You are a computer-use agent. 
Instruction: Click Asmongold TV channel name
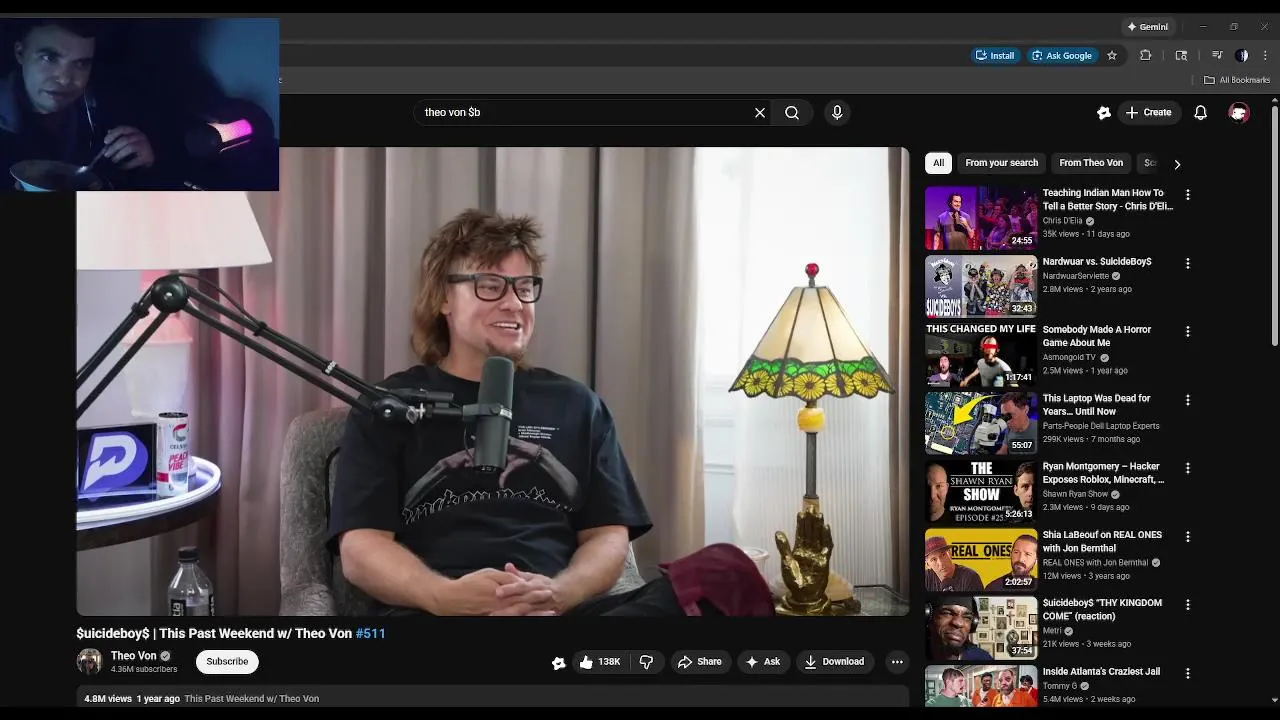1069,358
